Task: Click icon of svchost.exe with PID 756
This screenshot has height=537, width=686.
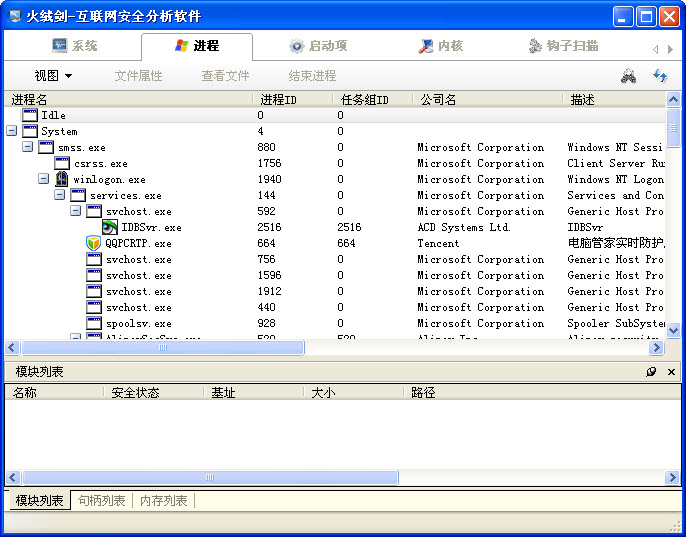Action: (94, 259)
